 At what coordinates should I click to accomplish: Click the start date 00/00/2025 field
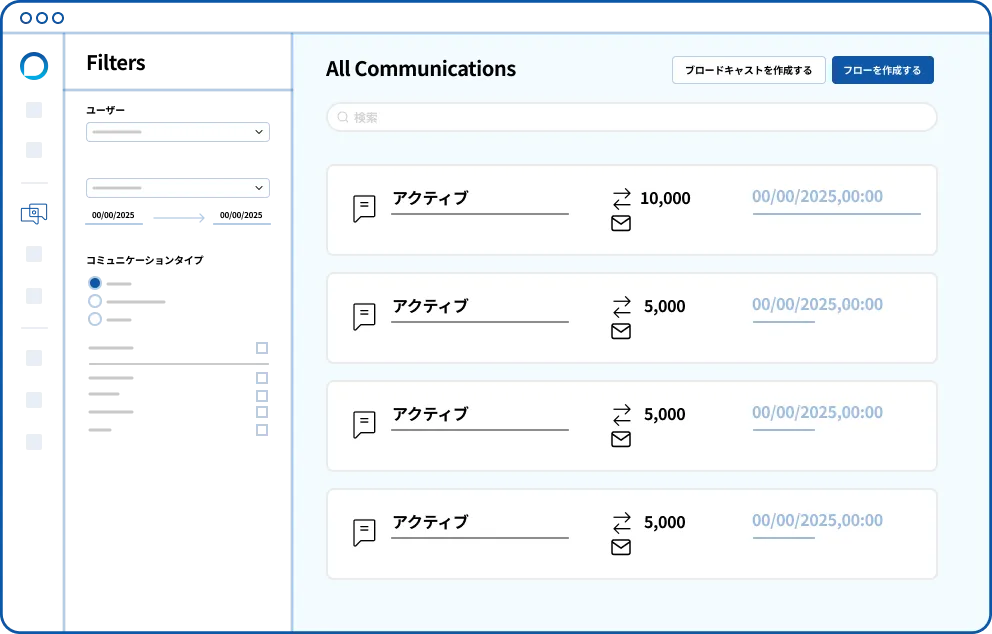click(x=113, y=216)
